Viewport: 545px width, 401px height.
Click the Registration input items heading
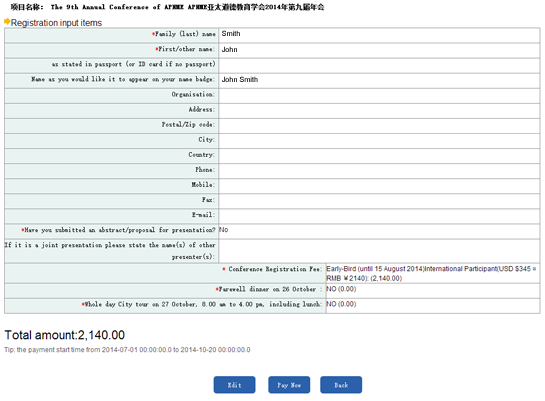click(56, 23)
